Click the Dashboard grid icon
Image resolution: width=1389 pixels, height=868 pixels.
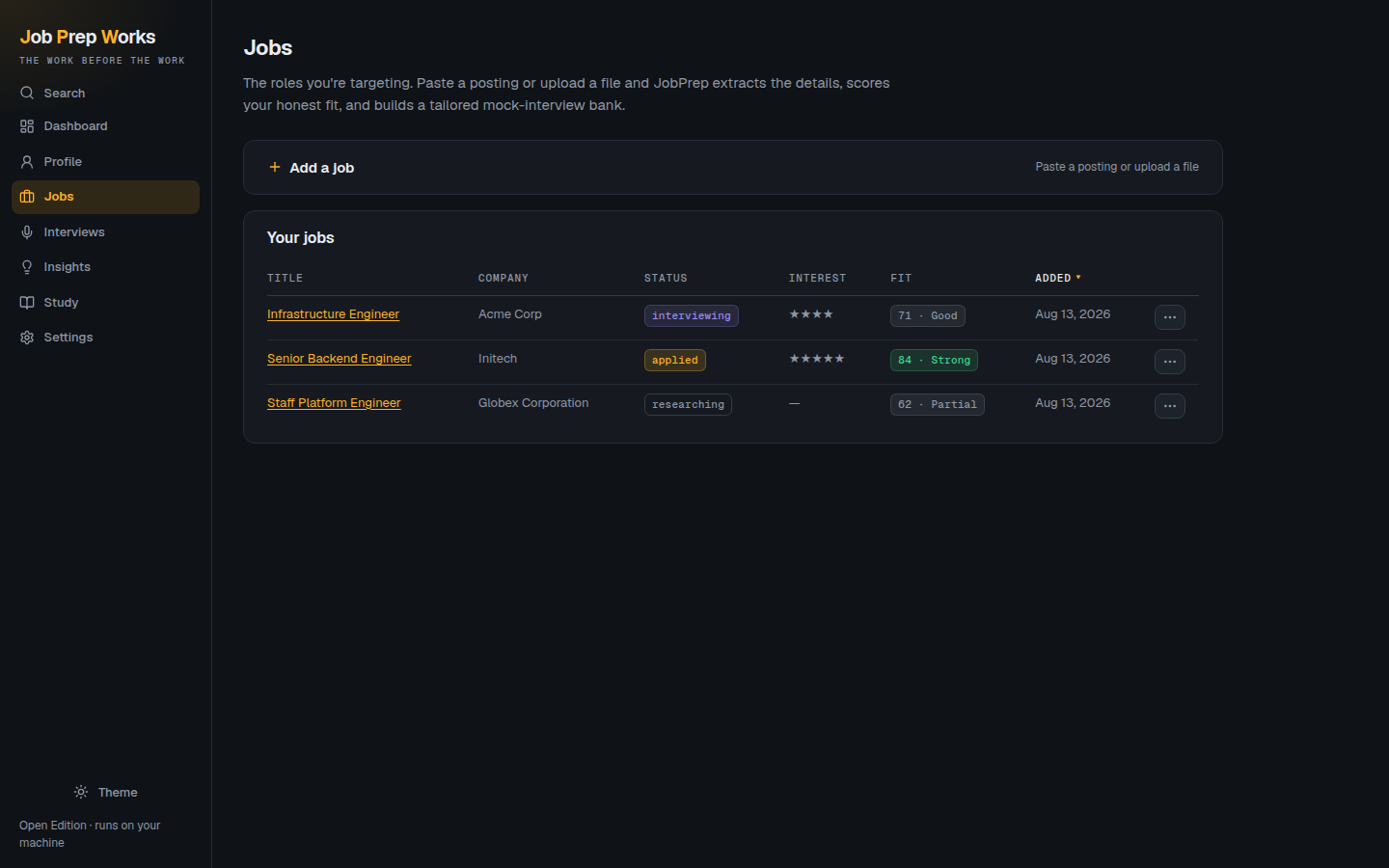(x=27, y=126)
